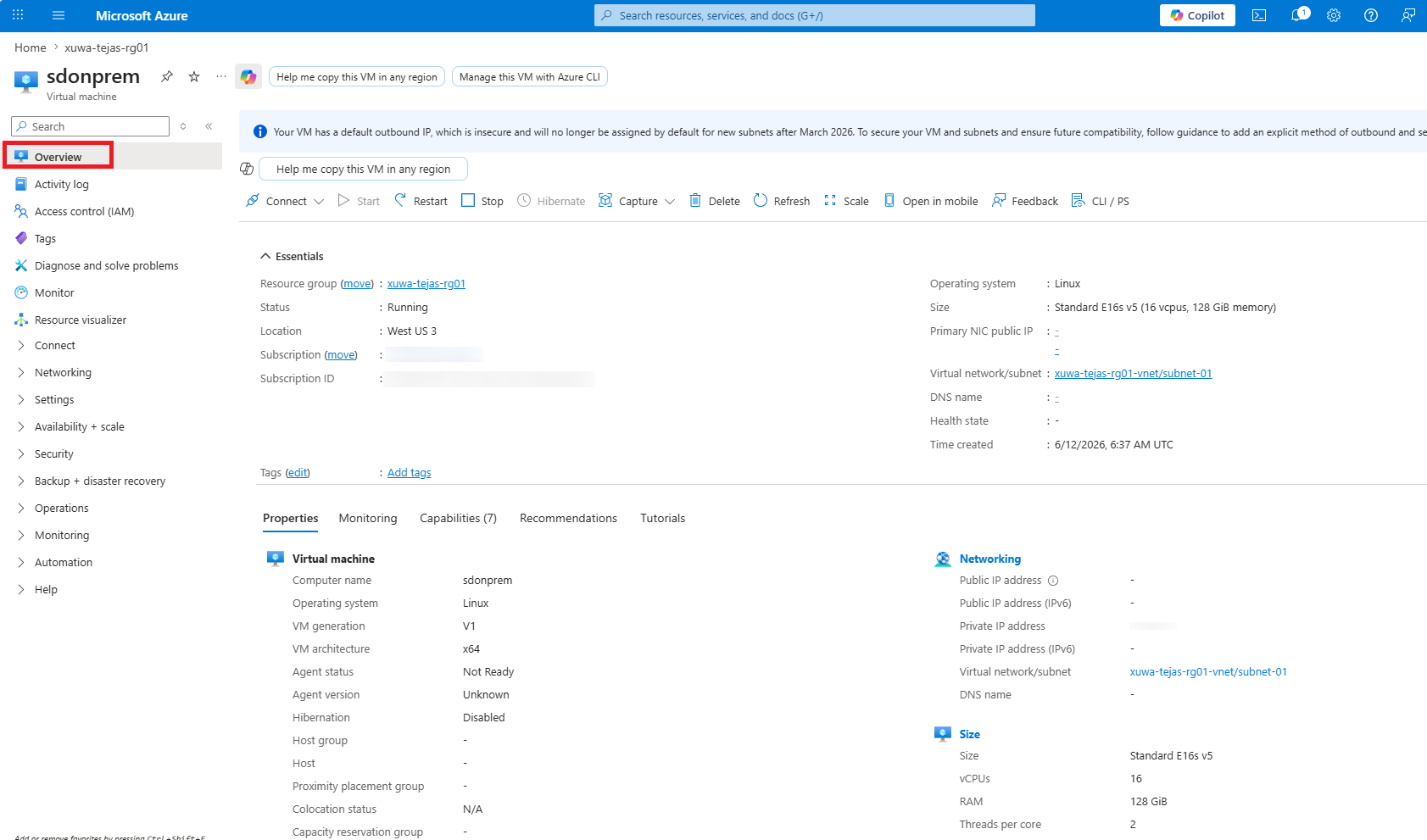Viewport: 1427px width, 840px height.
Task: Focus the global search resources box
Action: [815, 15]
